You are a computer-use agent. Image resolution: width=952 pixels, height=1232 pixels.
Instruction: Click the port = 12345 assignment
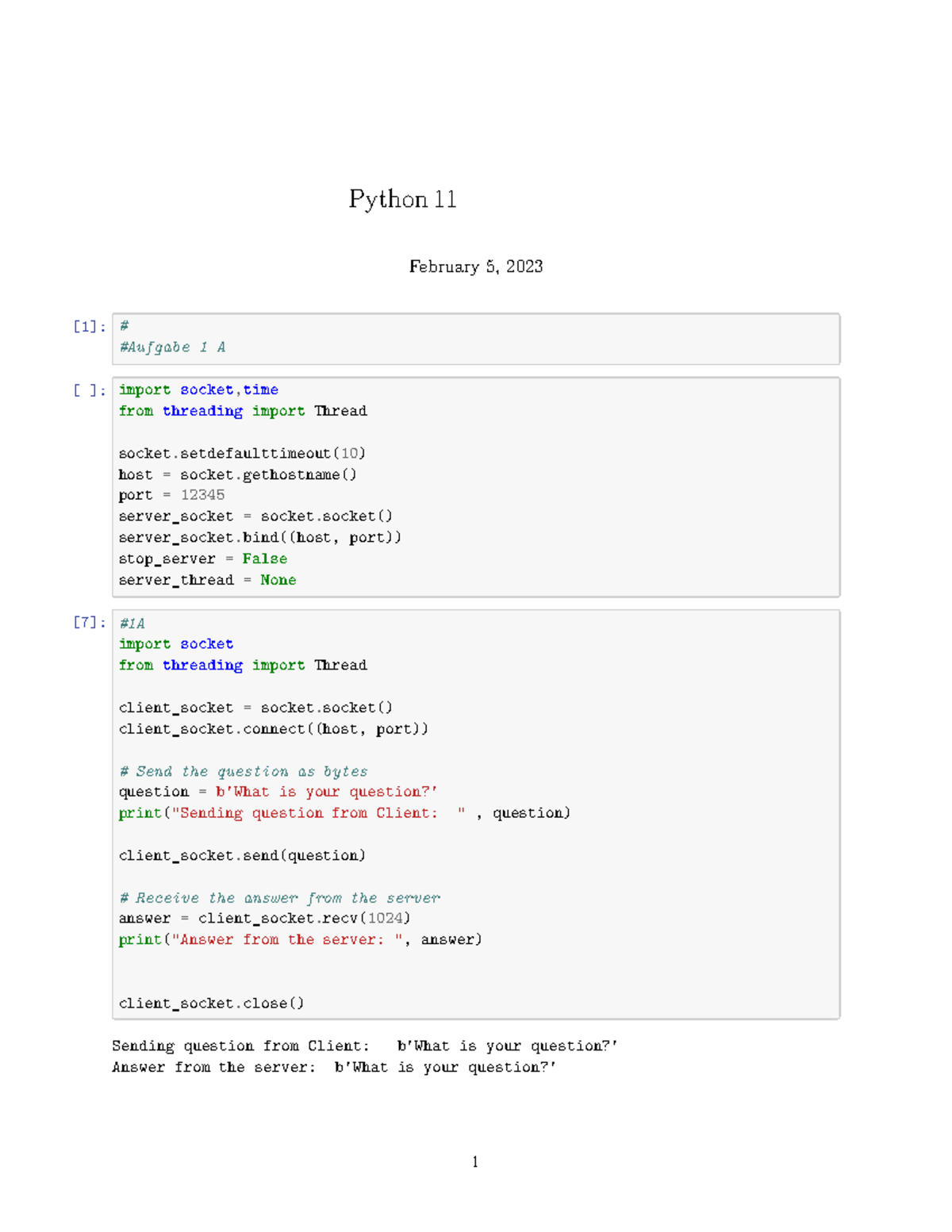171,494
